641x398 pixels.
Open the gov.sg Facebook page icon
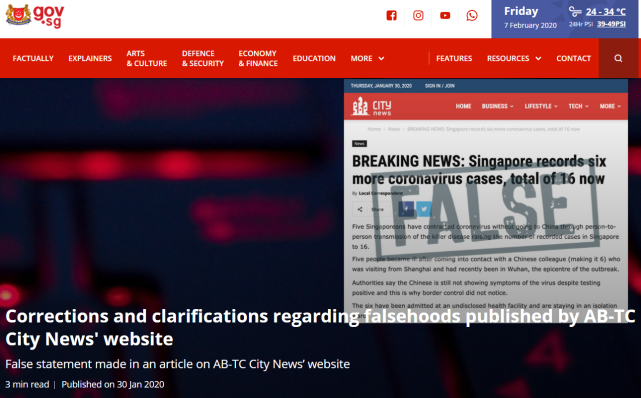click(391, 16)
